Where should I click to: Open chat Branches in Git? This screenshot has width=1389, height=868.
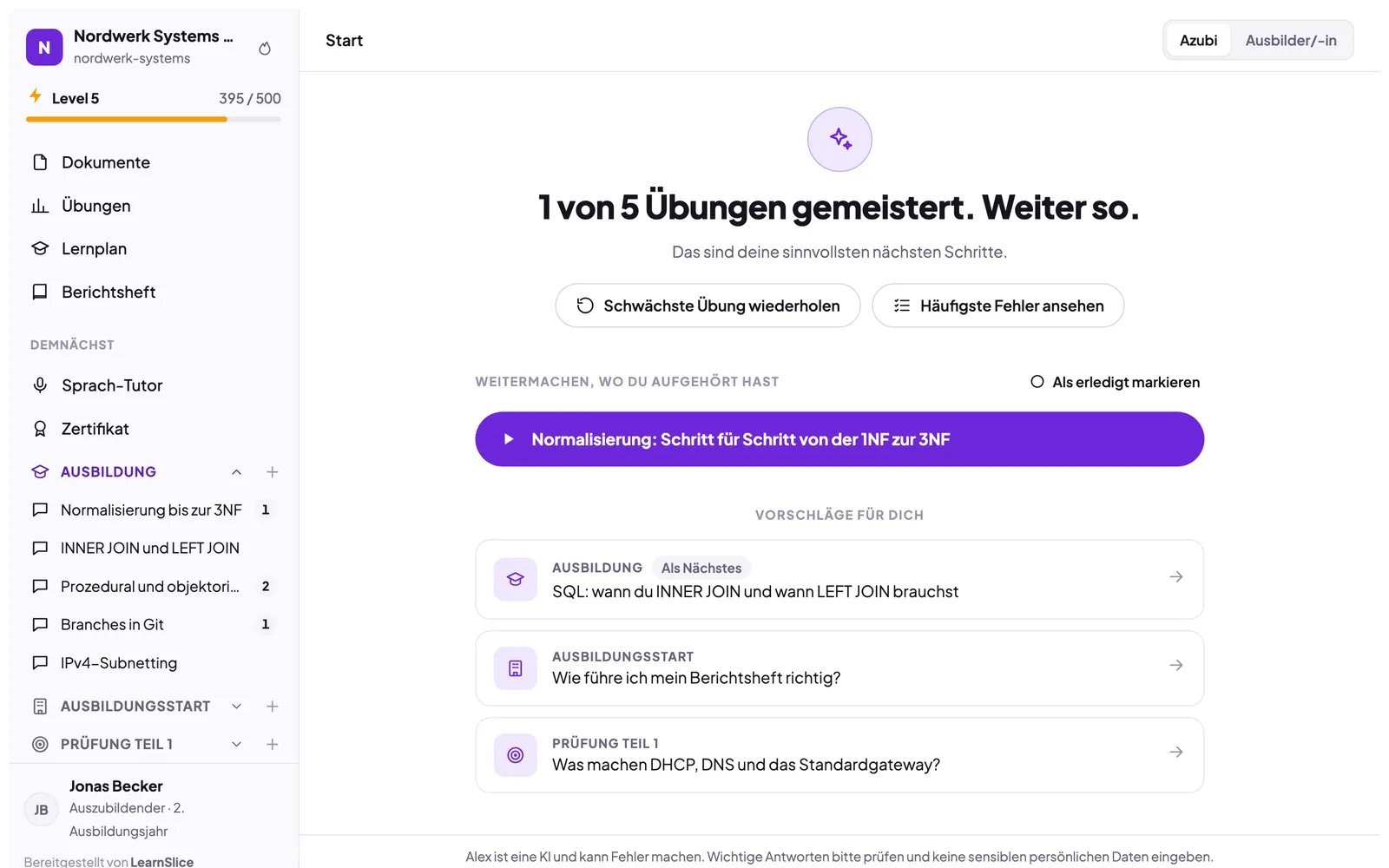coord(154,625)
